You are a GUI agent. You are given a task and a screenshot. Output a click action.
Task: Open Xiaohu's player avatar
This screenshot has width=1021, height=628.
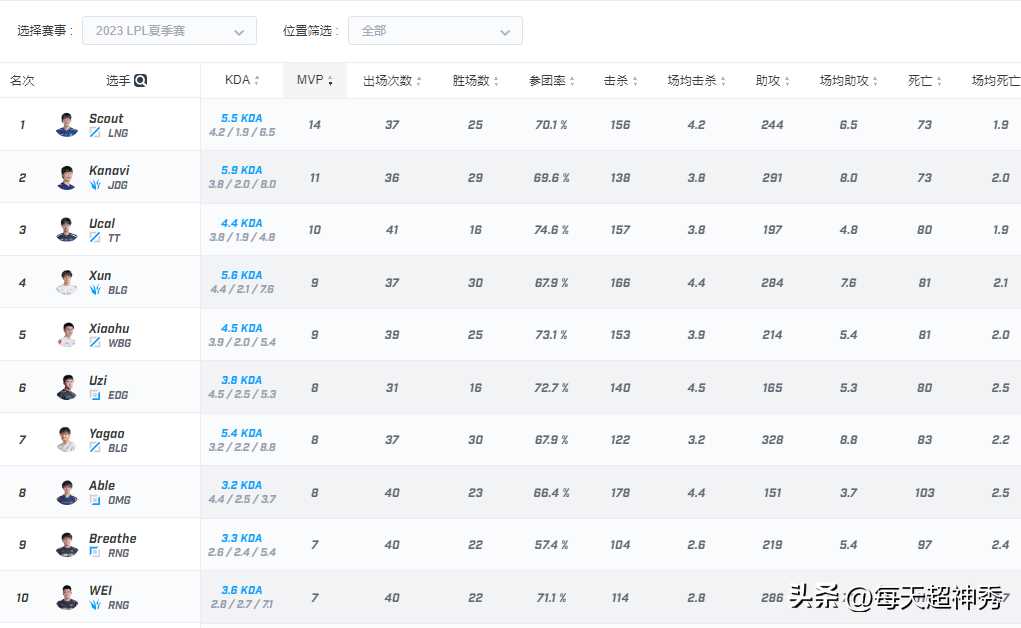tap(66, 334)
